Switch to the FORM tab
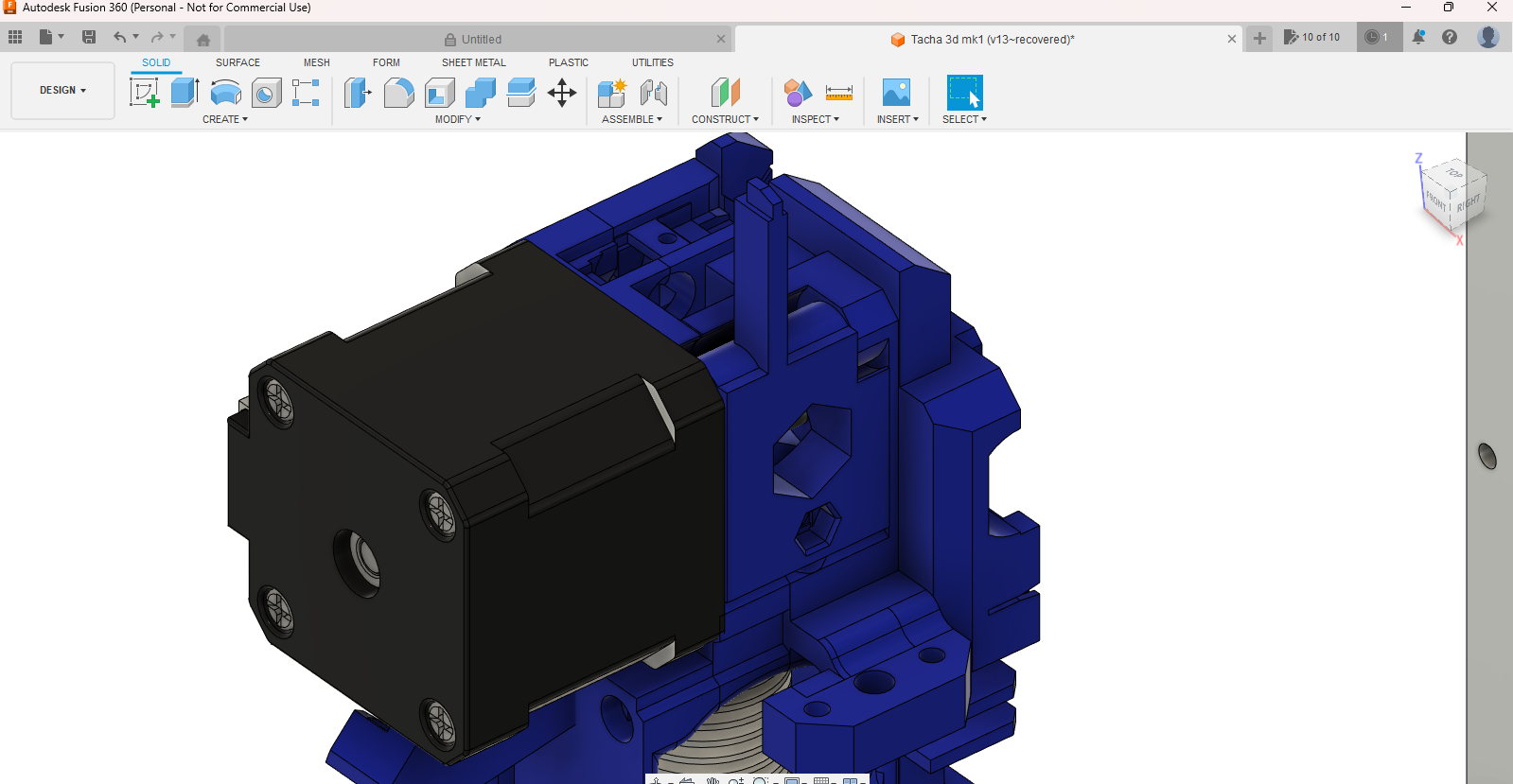Image resolution: width=1513 pixels, height=784 pixels. [386, 62]
